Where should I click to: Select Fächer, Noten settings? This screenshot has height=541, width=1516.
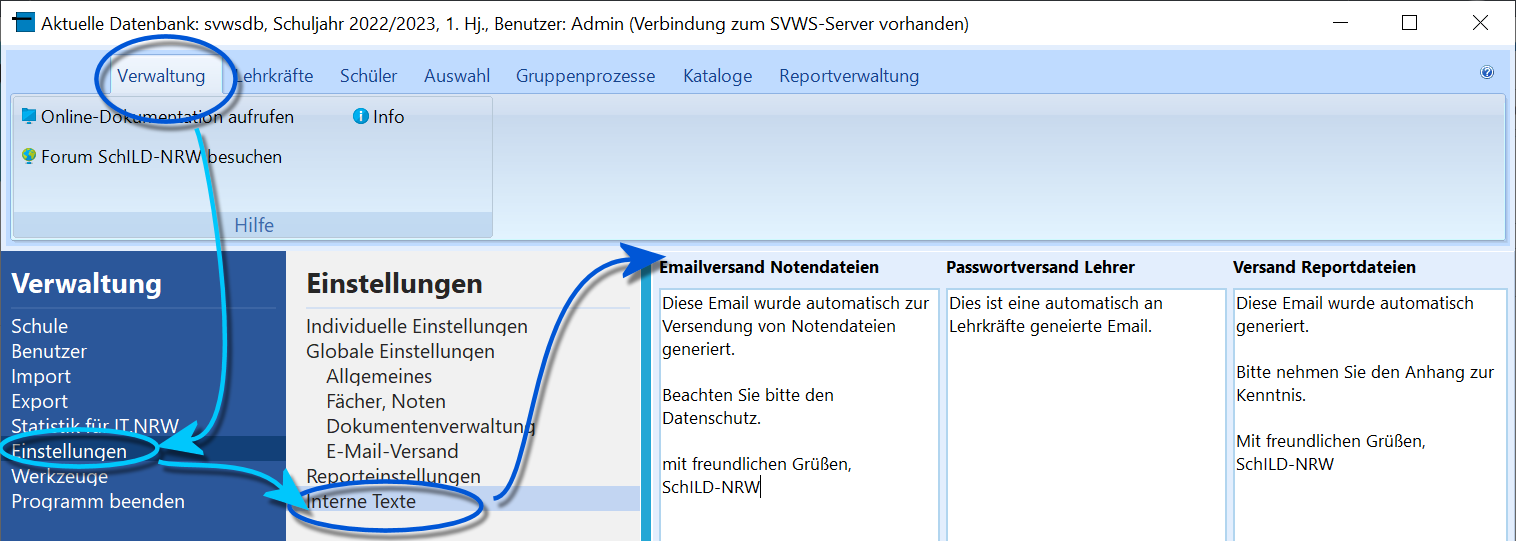click(x=386, y=401)
